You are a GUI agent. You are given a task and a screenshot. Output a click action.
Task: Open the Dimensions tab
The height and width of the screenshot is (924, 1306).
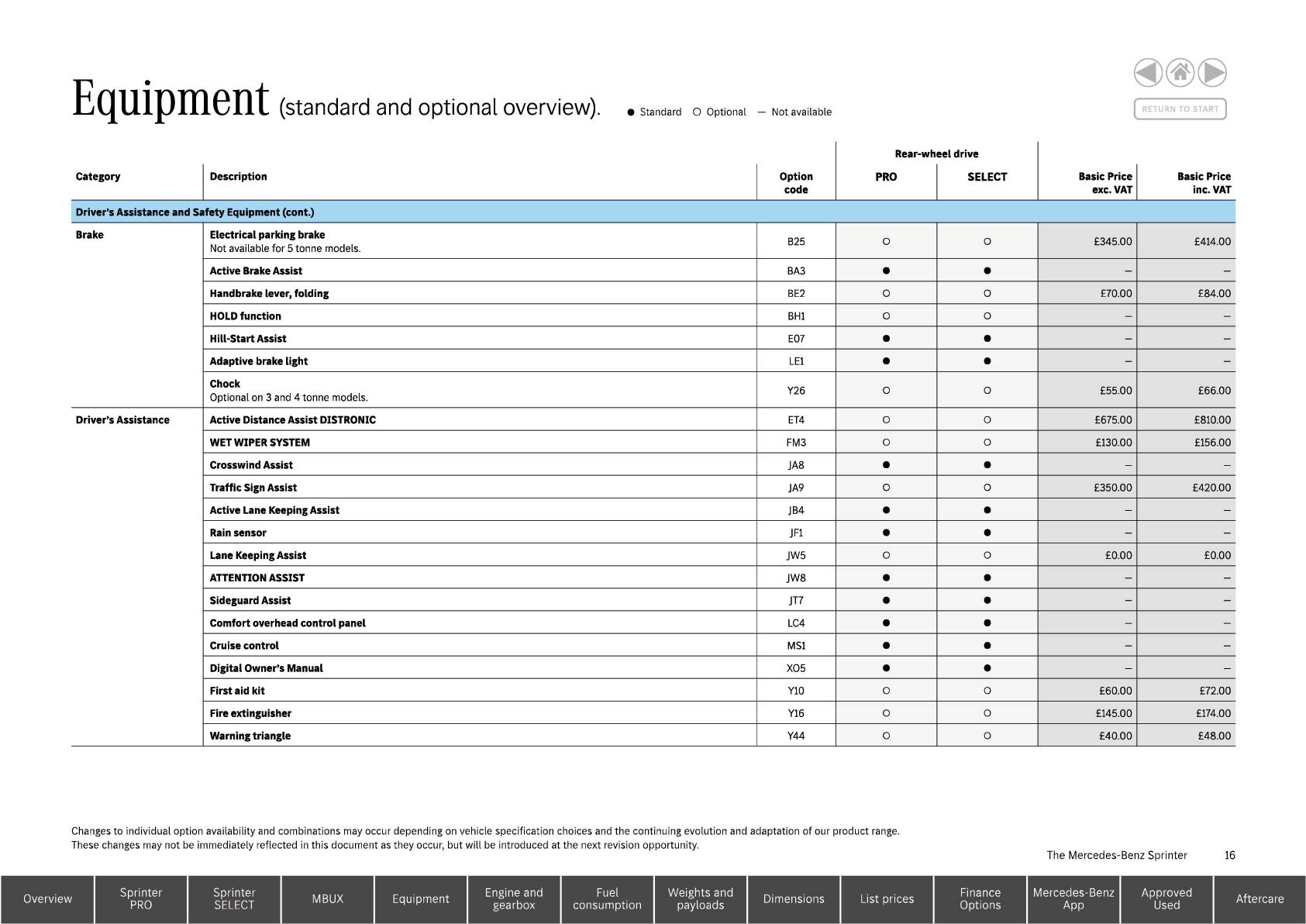[x=794, y=899]
